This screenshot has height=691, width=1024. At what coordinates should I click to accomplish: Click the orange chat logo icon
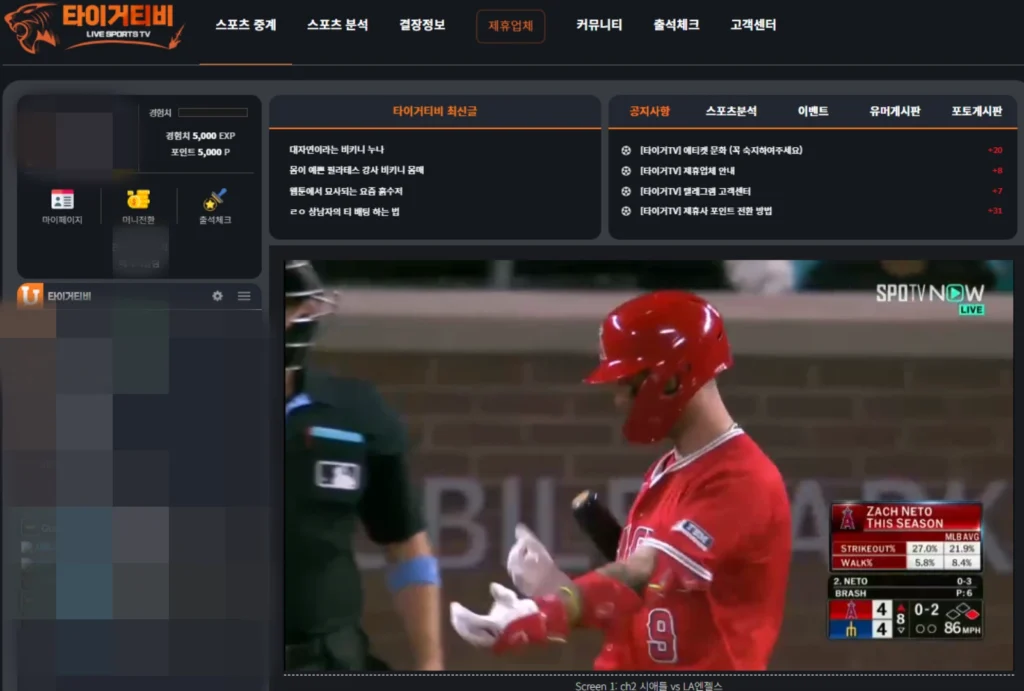coord(30,296)
